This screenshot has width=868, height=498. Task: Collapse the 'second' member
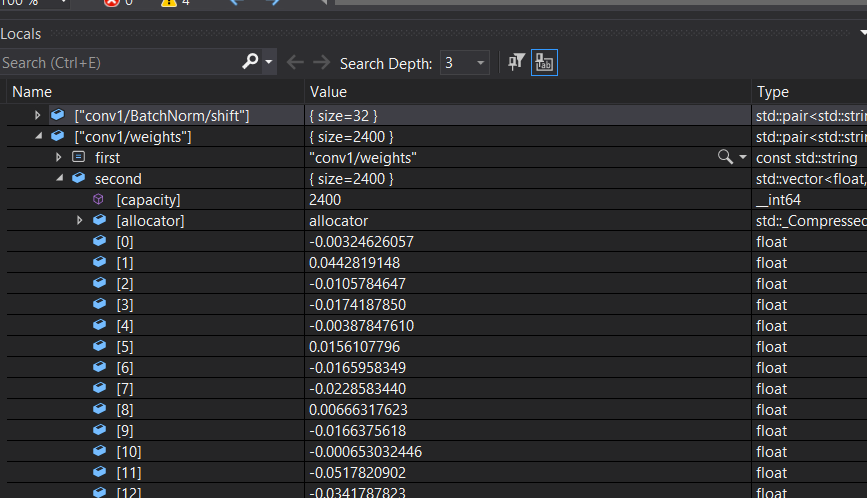click(x=59, y=178)
